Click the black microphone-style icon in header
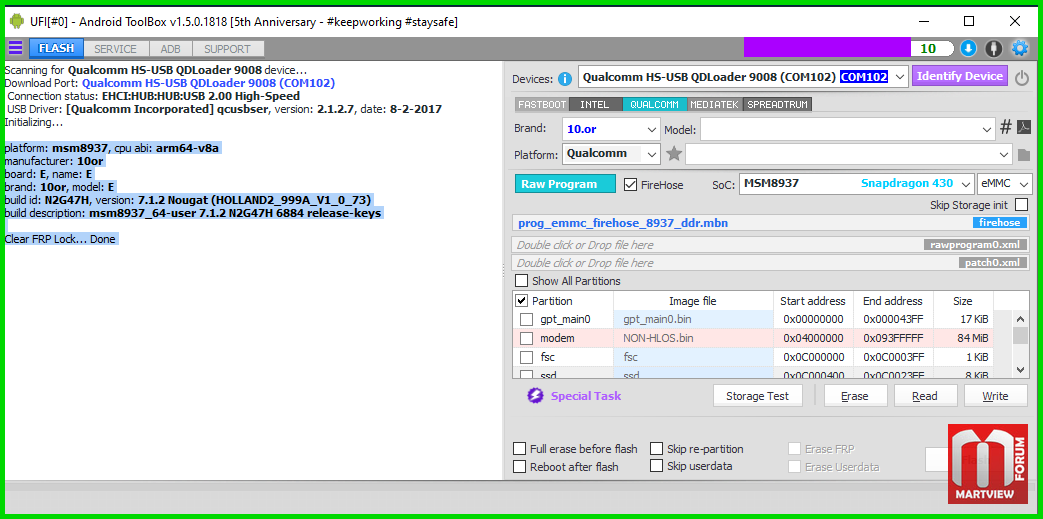Image resolution: width=1043 pixels, height=519 pixels. pyautogui.click(x=993, y=49)
